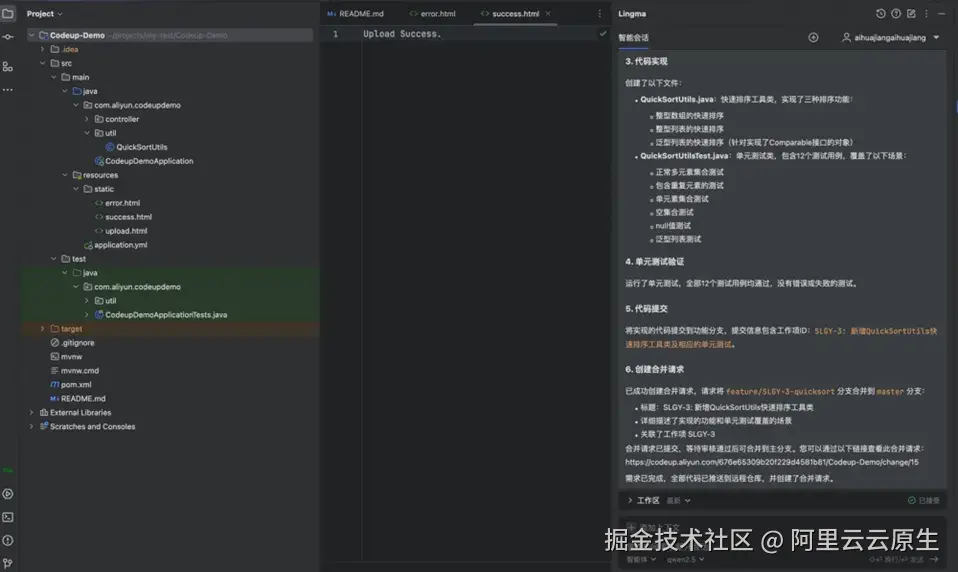Select upload.html in the project tree
Screen dimensions: 958x572
tap(126, 231)
